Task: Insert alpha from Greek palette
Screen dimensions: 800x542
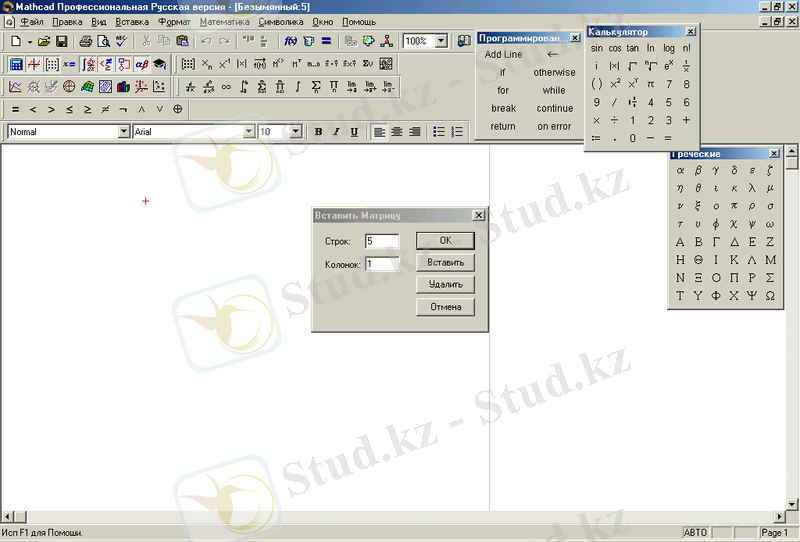Action: point(680,170)
